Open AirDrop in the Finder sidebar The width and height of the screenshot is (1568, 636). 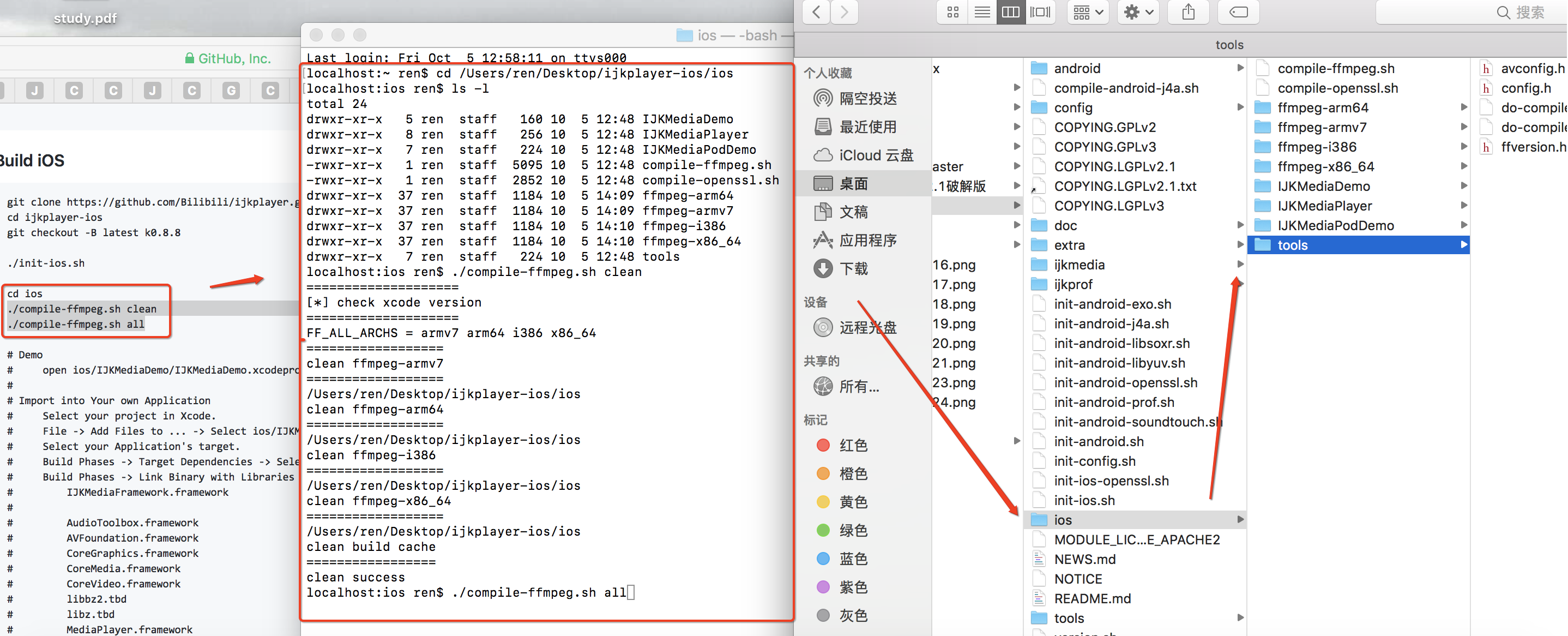click(867, 99)
